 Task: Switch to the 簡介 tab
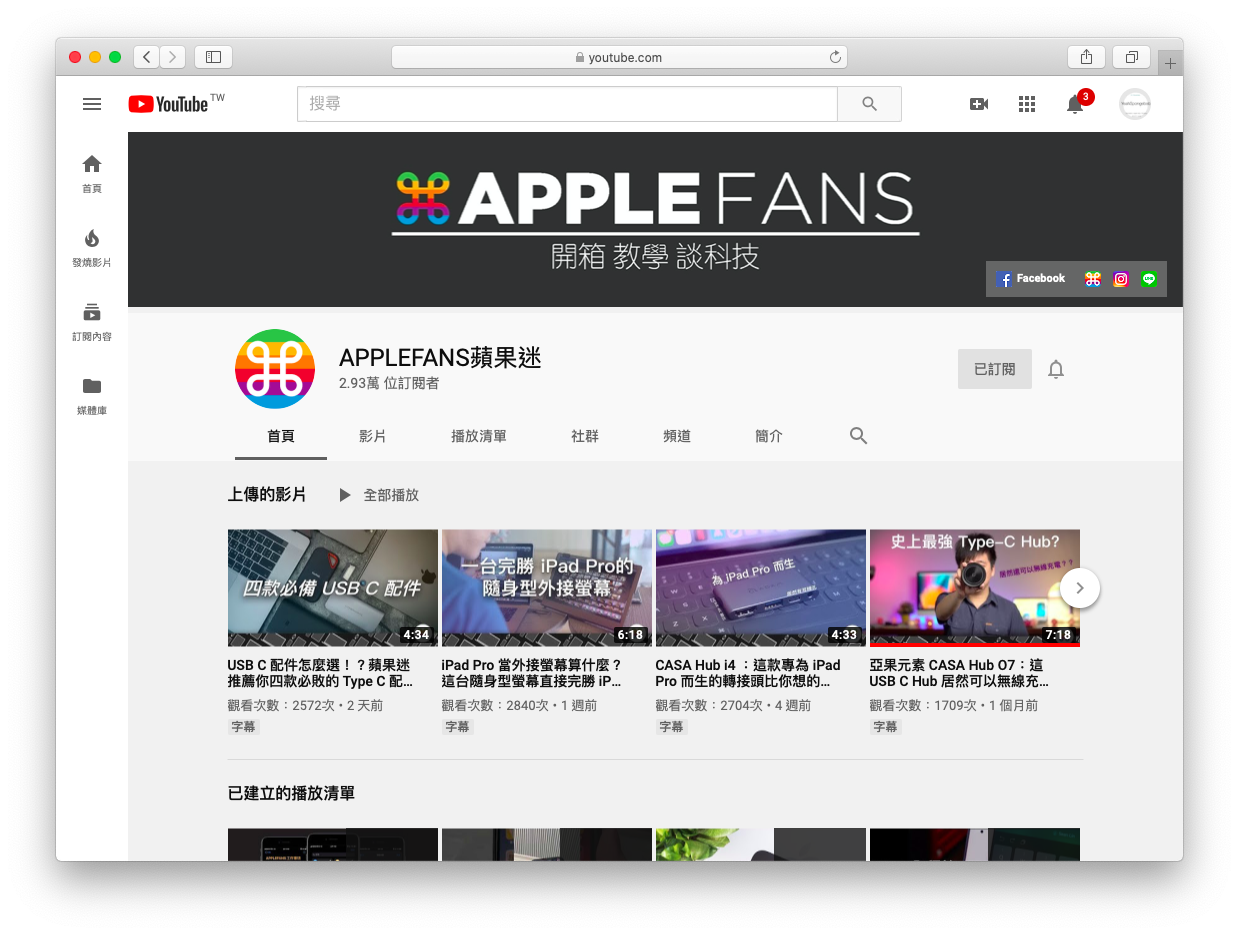click(769, 436)
